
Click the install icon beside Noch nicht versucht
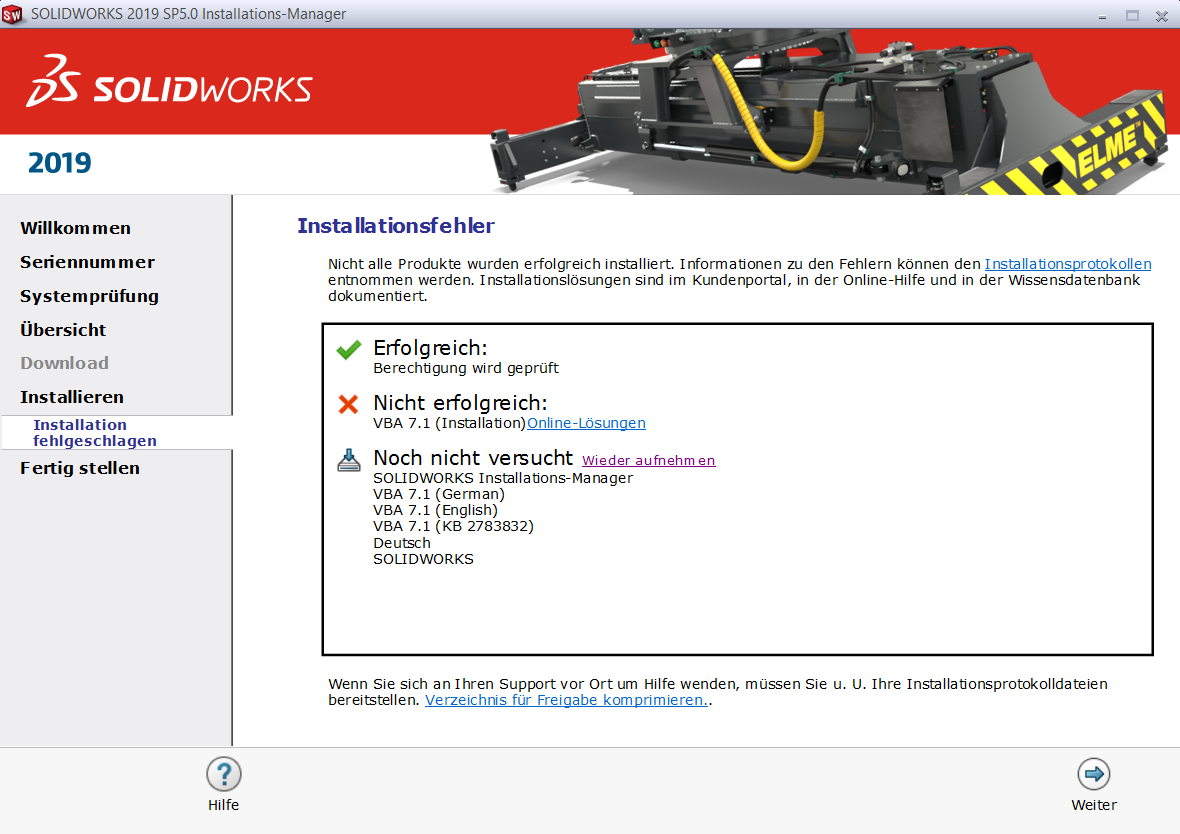pos(349,459)
